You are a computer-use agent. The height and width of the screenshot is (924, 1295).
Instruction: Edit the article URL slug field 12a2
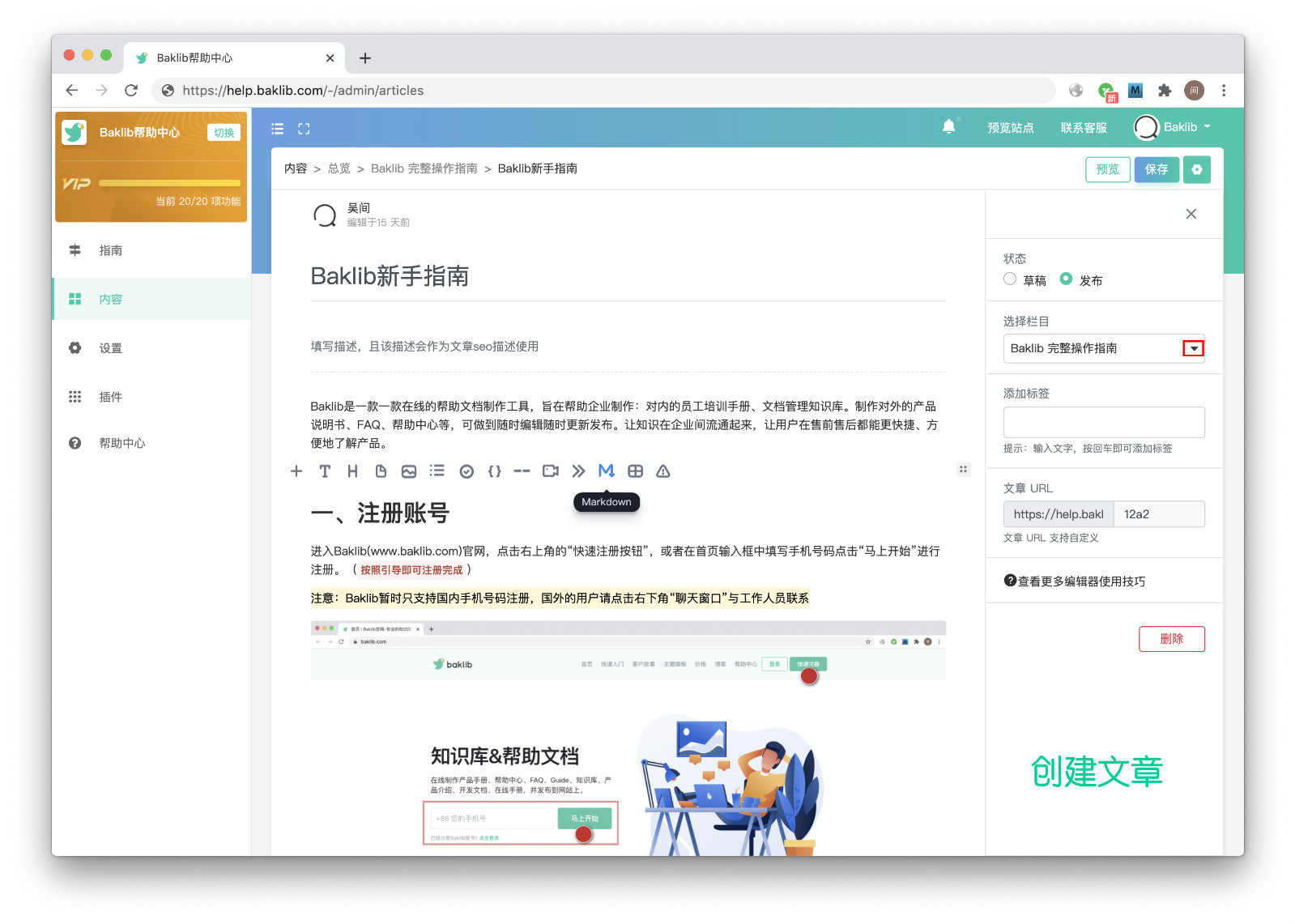[x=1159, y=514]
